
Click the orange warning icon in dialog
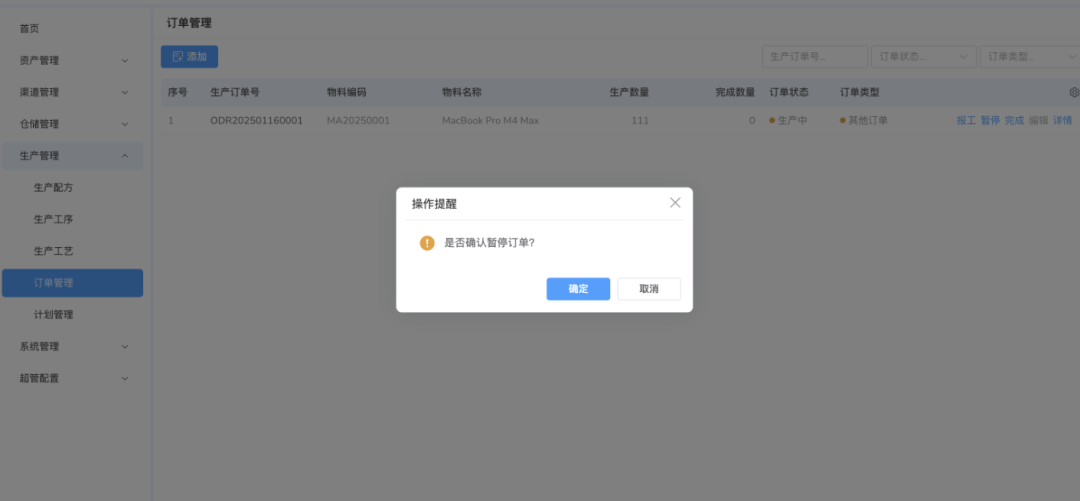pos(427,243)
